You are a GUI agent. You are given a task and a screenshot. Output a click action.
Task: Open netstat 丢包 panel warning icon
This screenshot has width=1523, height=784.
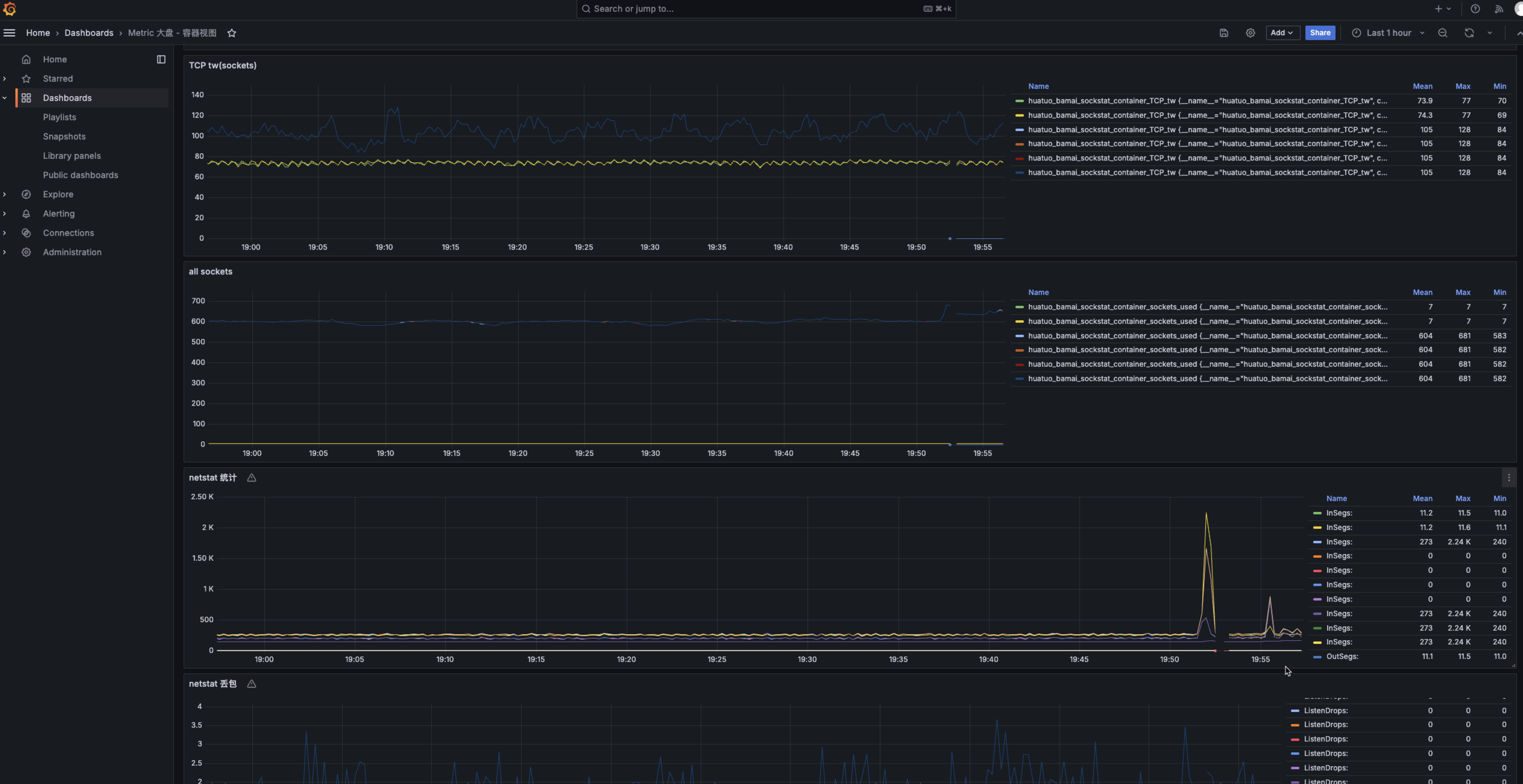(x=251, y=684)
